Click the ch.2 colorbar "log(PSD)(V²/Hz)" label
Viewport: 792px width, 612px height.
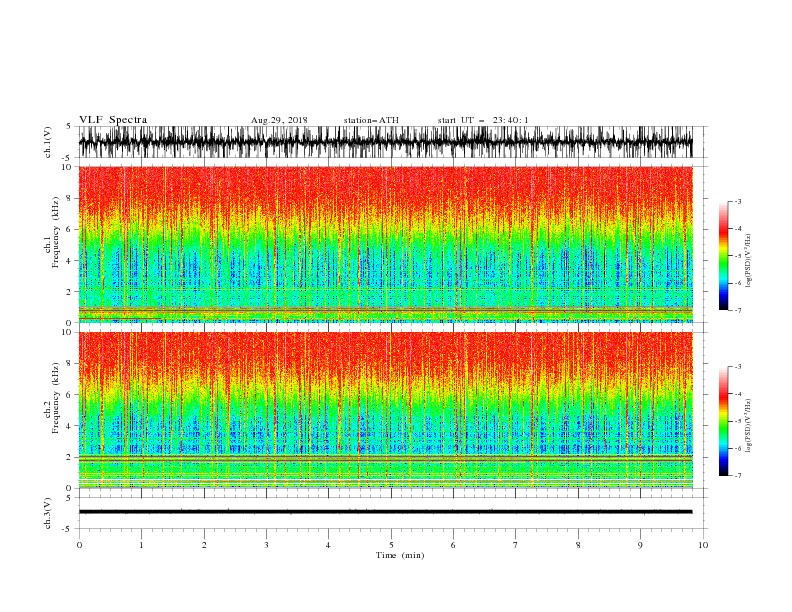click(749, 425)
